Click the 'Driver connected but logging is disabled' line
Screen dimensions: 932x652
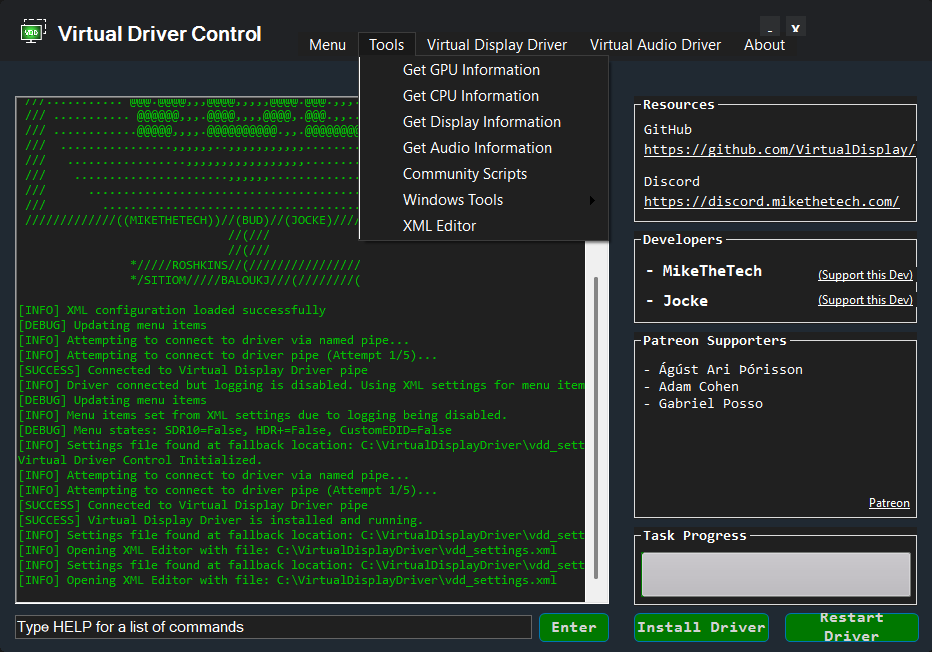301,385
